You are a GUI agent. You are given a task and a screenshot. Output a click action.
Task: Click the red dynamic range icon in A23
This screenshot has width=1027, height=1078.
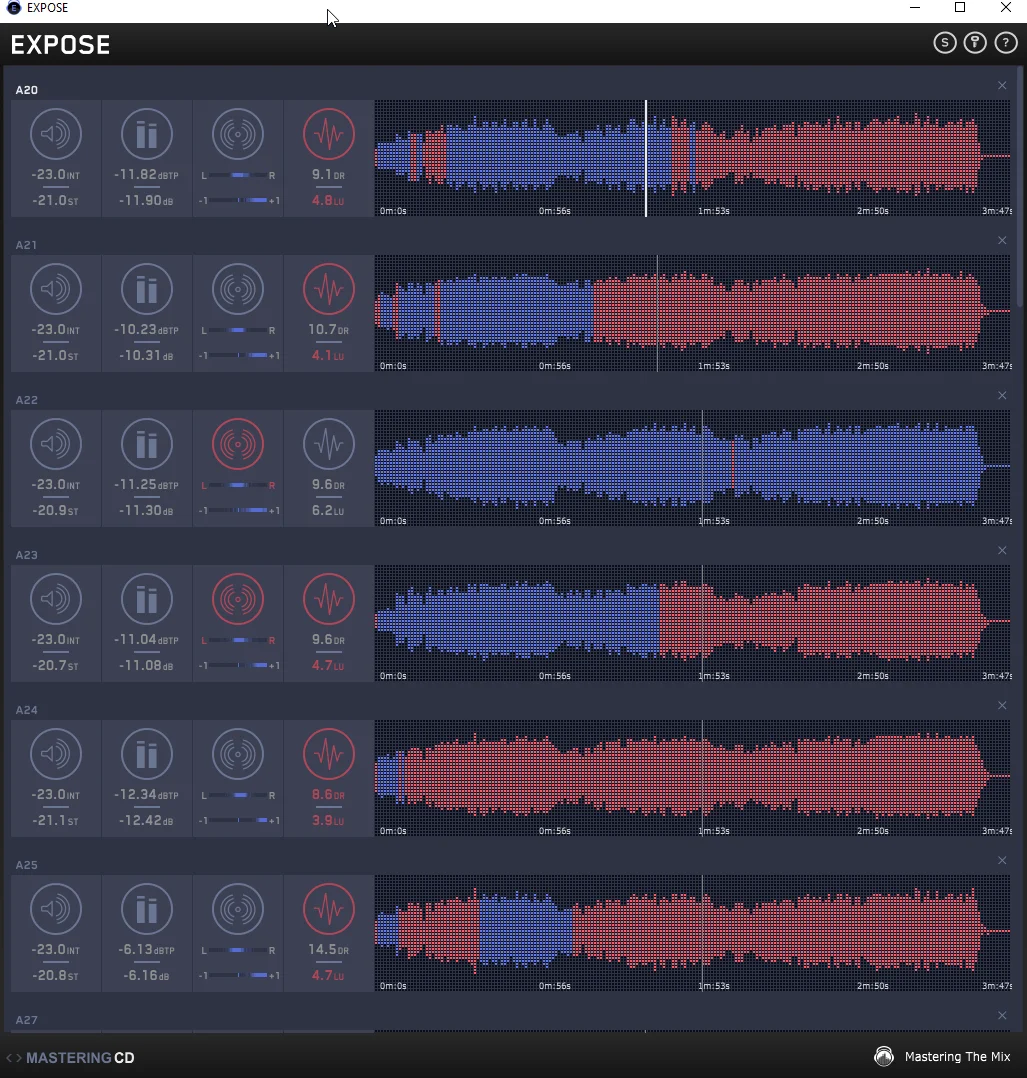[x=329, y=599]
